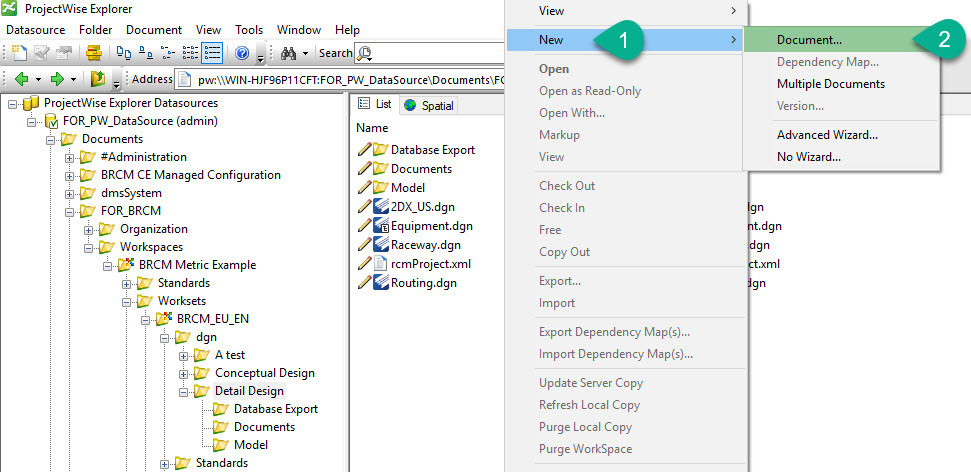The height and width of the screenshot is (472, 971).
Task: Open the binoculars search dropdown arrow
Action: pyautogui.click(x=305, y=55)
